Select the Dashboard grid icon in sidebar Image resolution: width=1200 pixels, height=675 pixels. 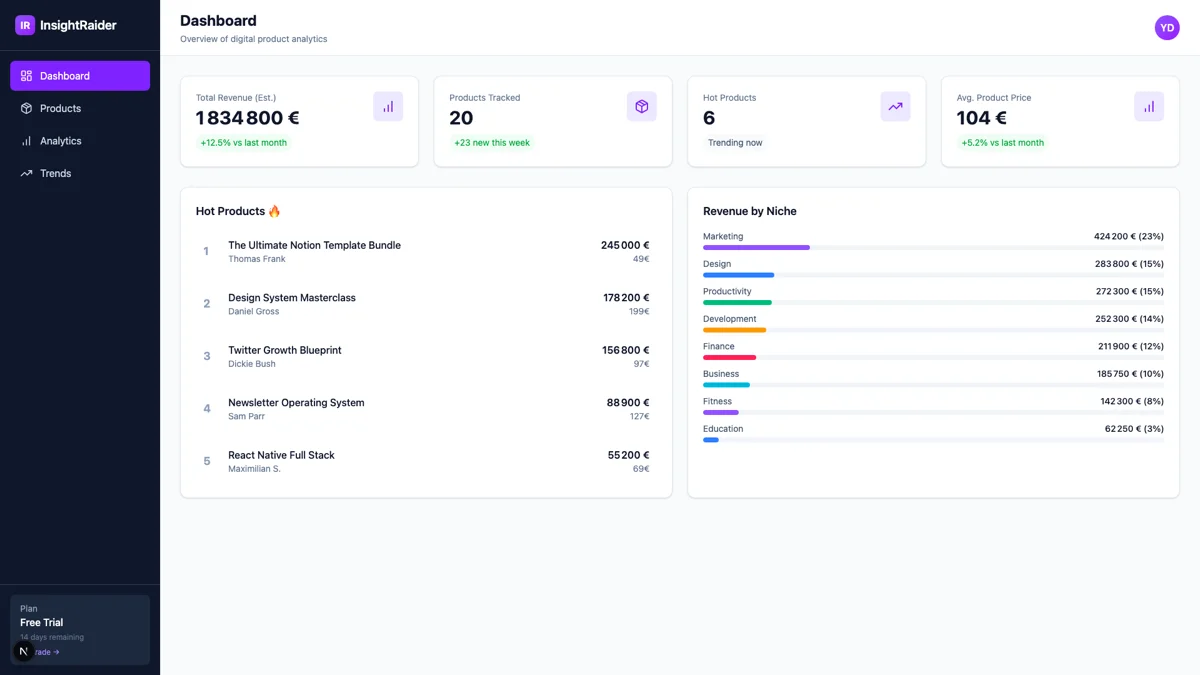(25, 75)
